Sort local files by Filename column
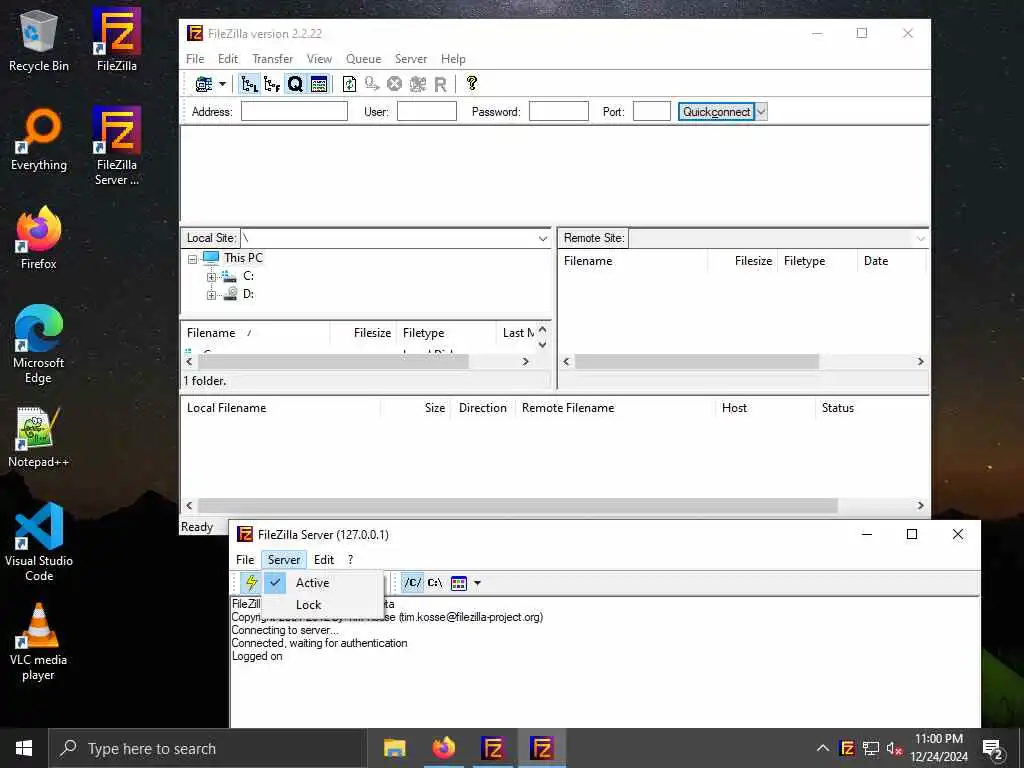This screenshot has height=768, width=1024. pyautogui.click(x=256, y=333)
